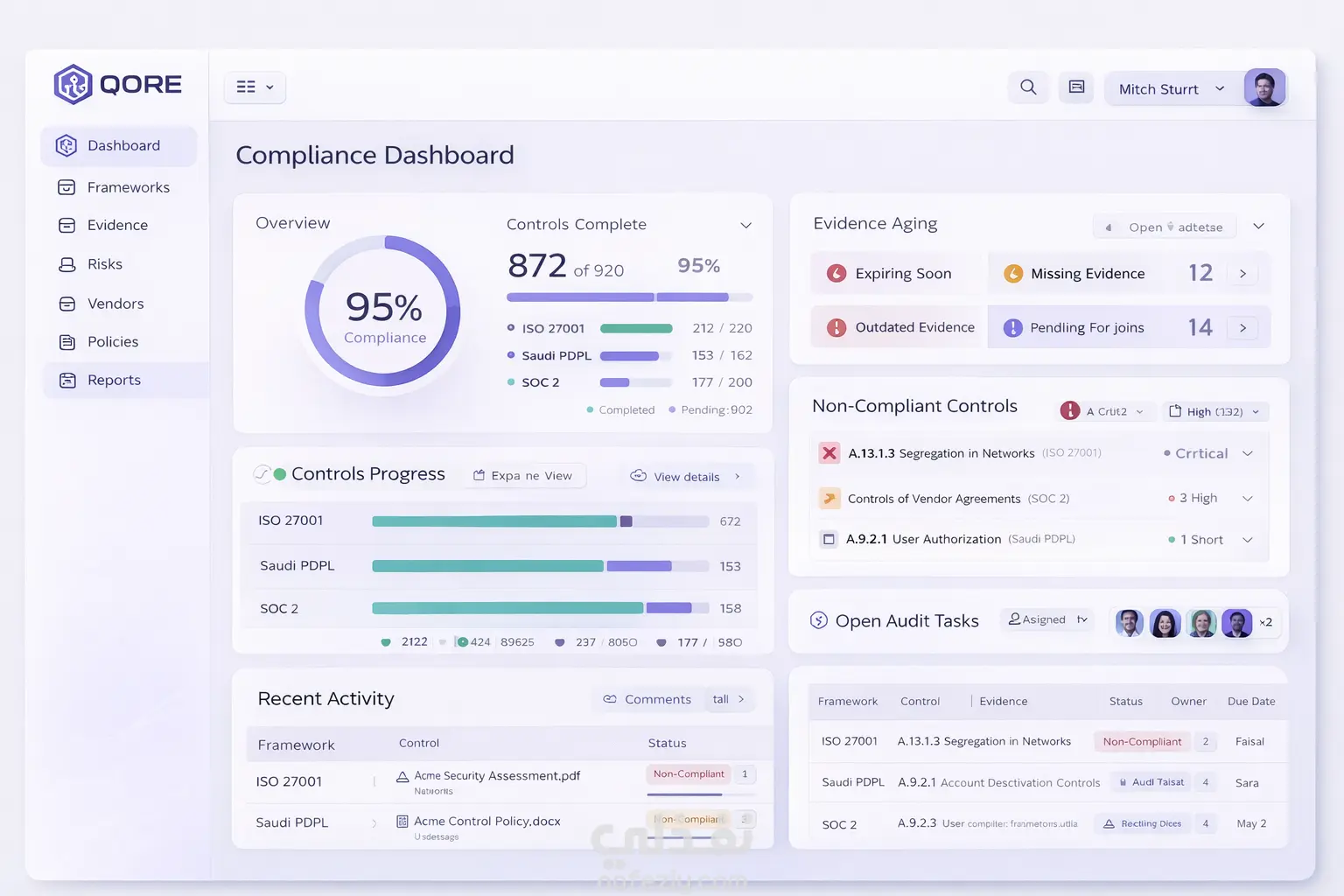Screen dimensions: 1344x896
Task: Open the inbox messages icon in header
Action: 1076,87
